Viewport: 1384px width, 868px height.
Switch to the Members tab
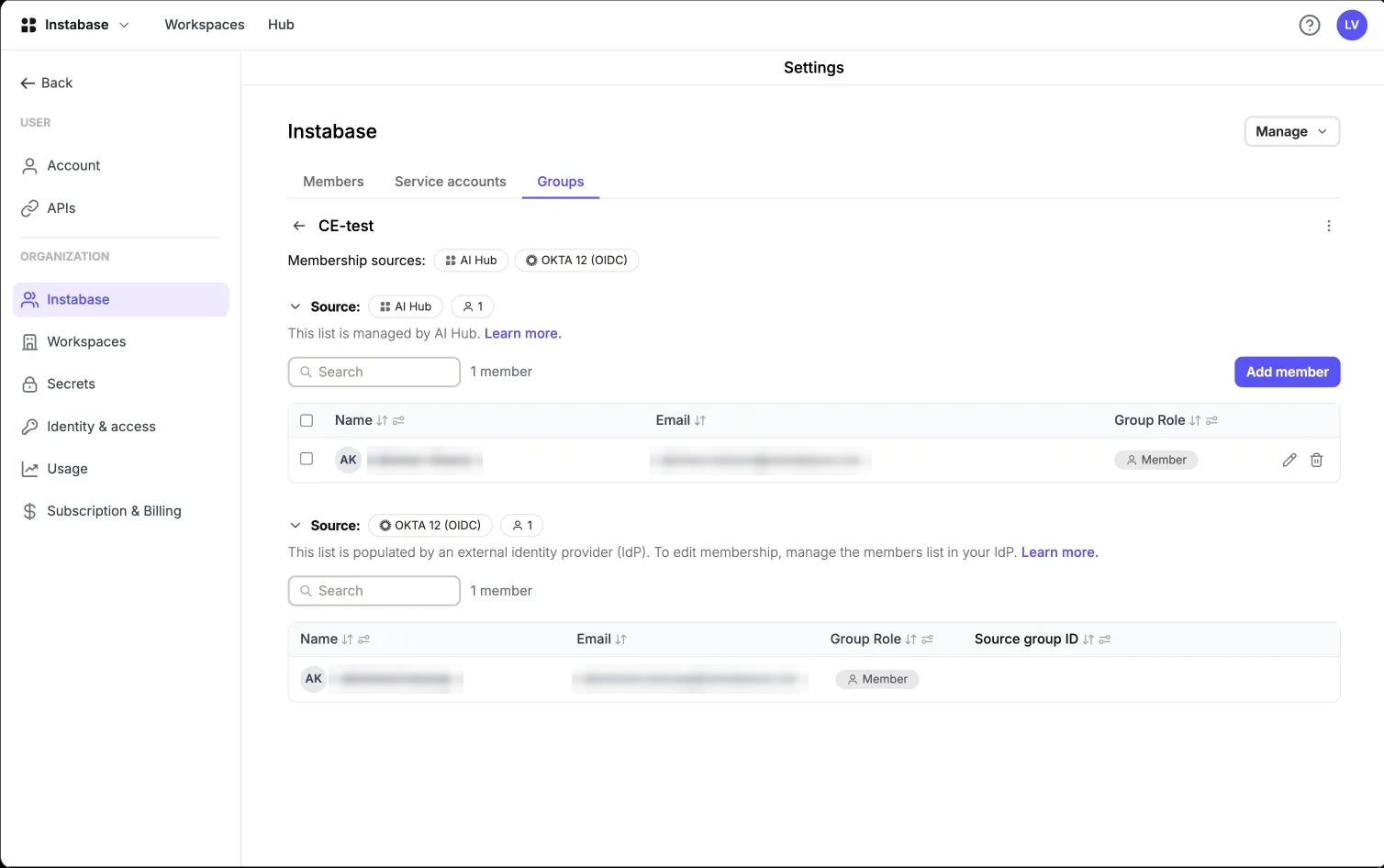(x=333, y=182)
